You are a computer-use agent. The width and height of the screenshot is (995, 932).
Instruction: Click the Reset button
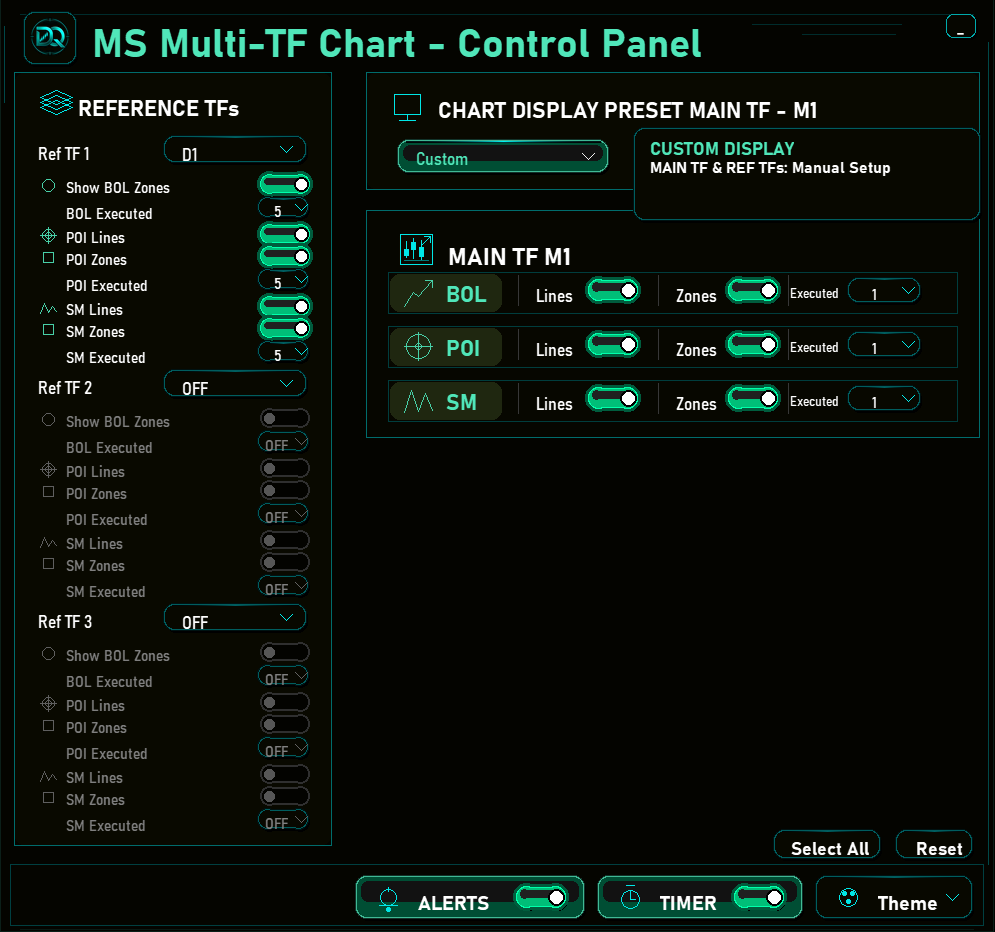934,845
